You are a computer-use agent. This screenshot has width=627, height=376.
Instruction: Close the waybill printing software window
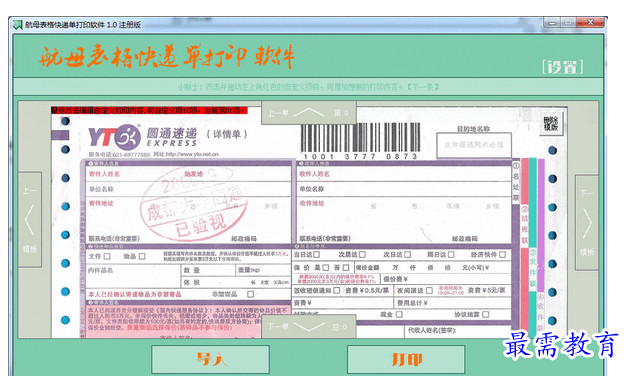click(590, 23)
